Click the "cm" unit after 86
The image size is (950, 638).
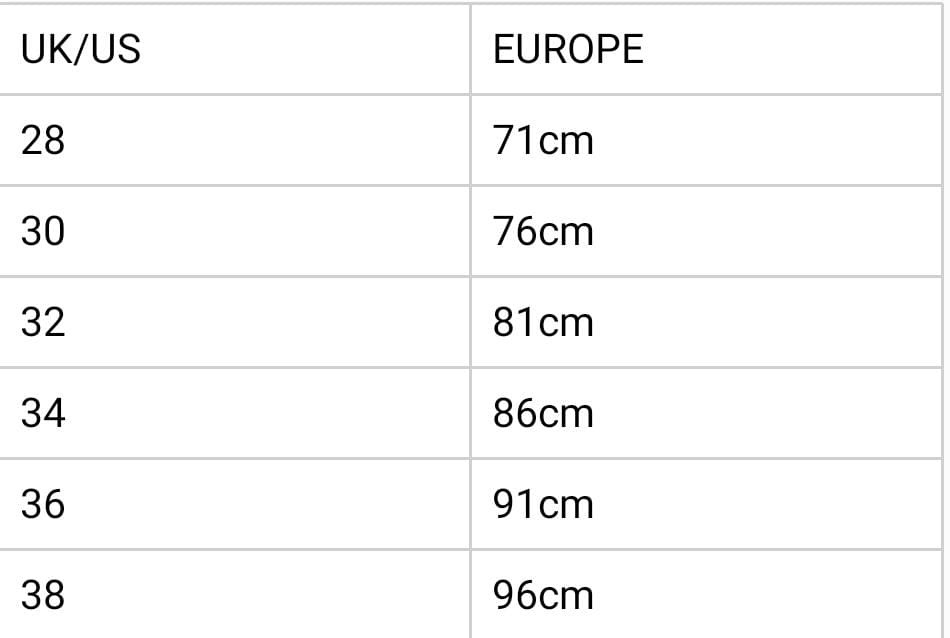coord(566,415)
